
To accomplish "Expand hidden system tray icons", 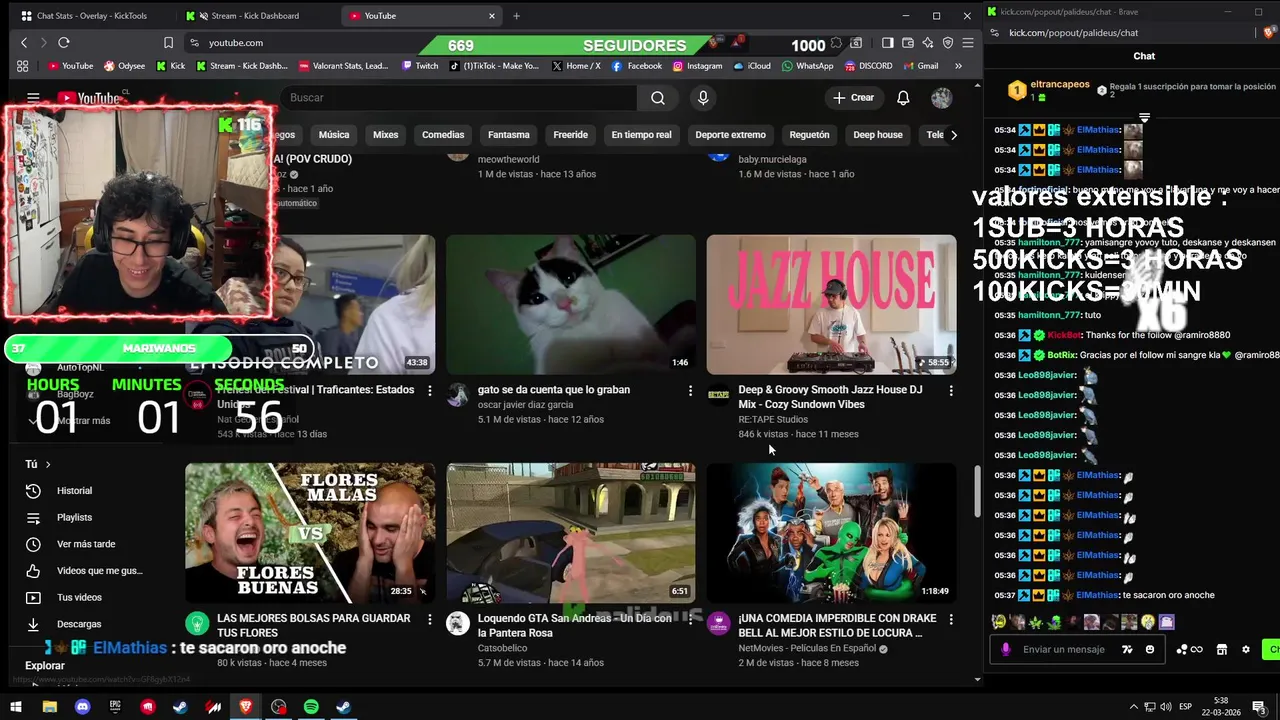I will 1134,707.
